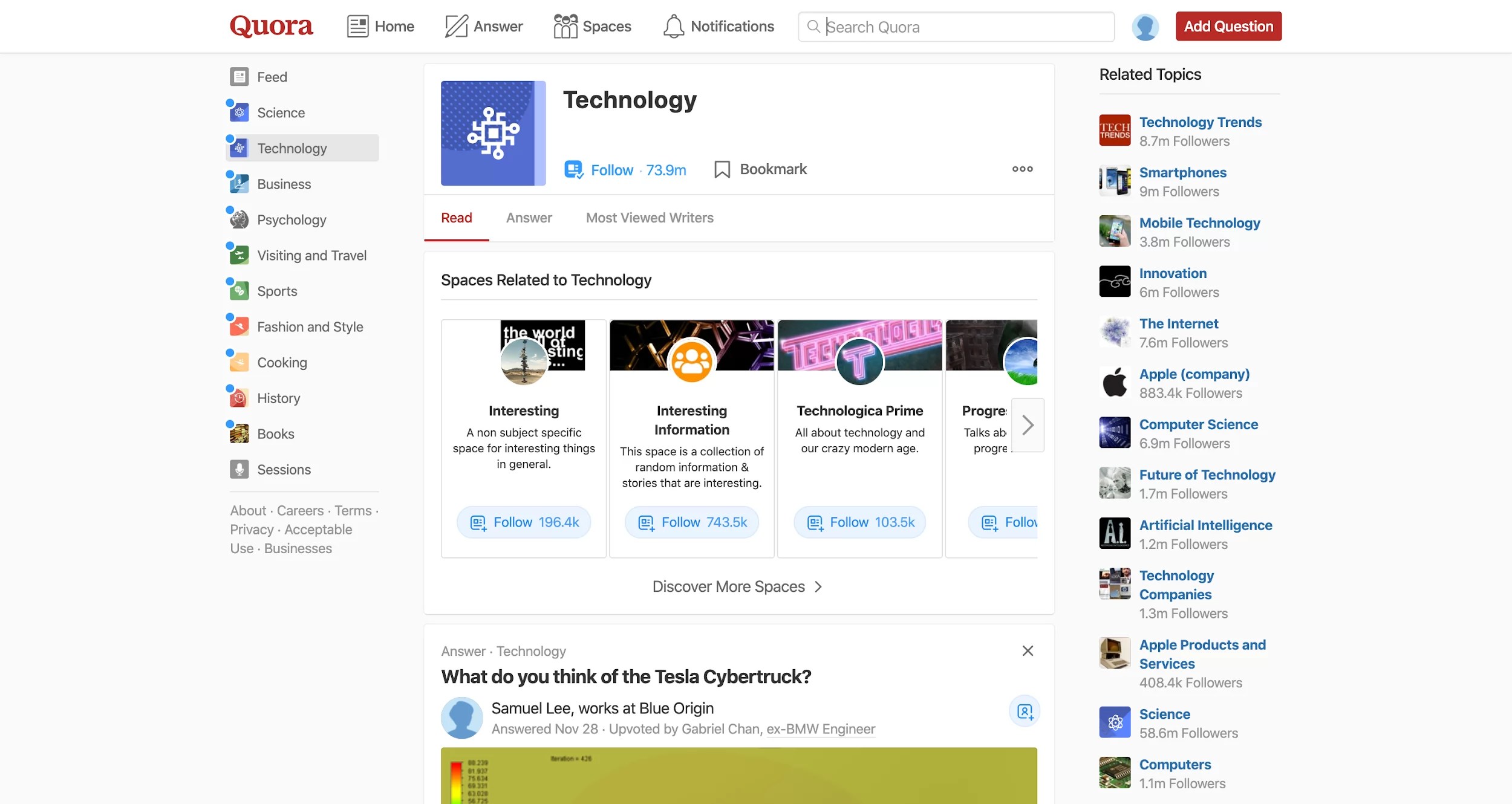This screenshot has width=1512, height=804.
Task: Click the Apple company logo thumbnail
Action: [x=1115, y=382]
